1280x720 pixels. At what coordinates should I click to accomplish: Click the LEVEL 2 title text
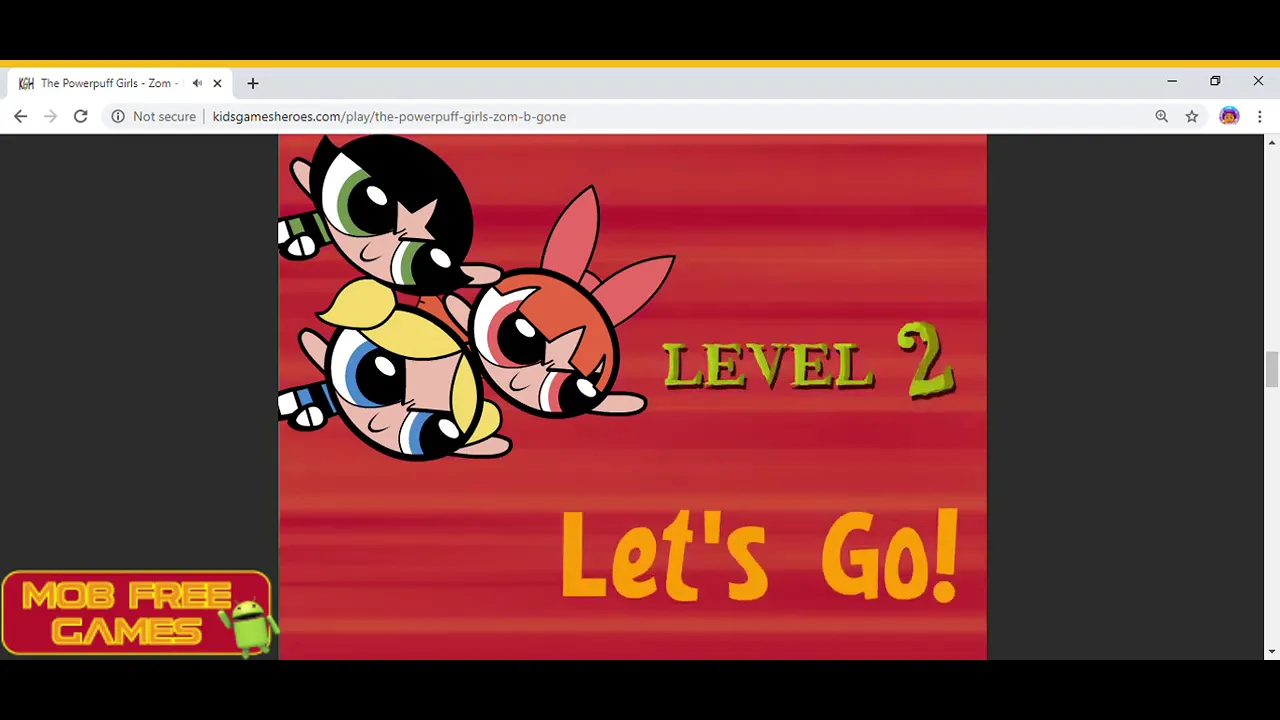808,362
